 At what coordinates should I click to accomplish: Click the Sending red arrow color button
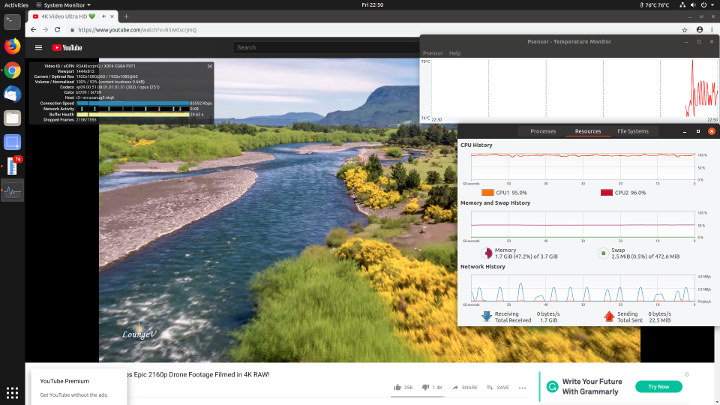609,316
